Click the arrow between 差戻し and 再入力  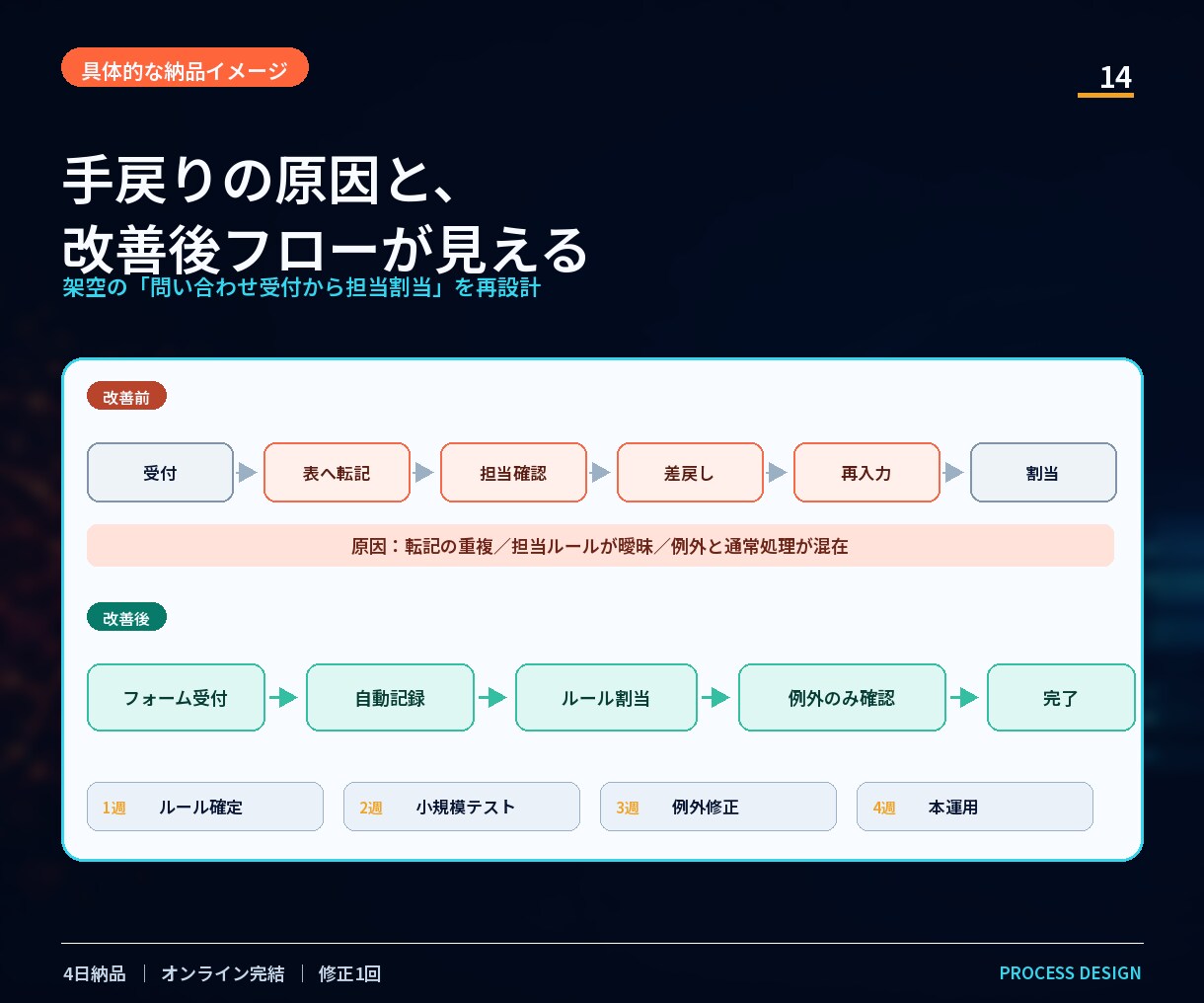(777, 473)
